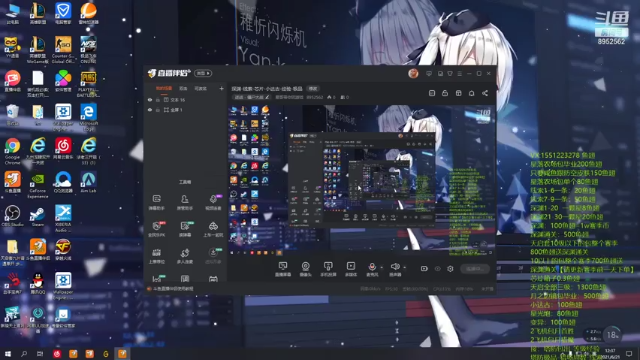Open the mode switch pill beside the logo
640x360 pixels.
pos(203,73)
